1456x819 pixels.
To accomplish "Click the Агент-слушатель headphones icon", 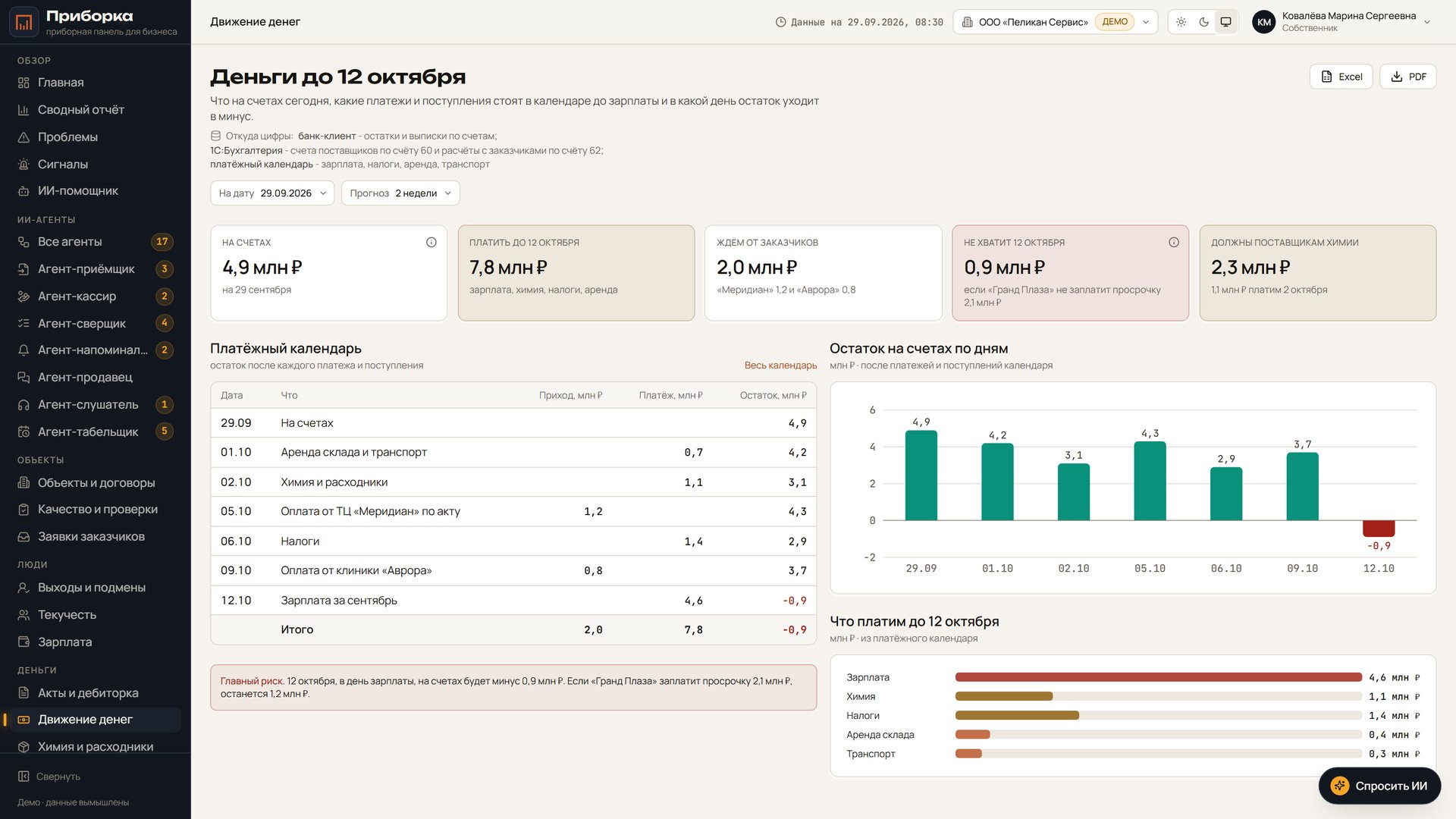I will pos(24,405).
